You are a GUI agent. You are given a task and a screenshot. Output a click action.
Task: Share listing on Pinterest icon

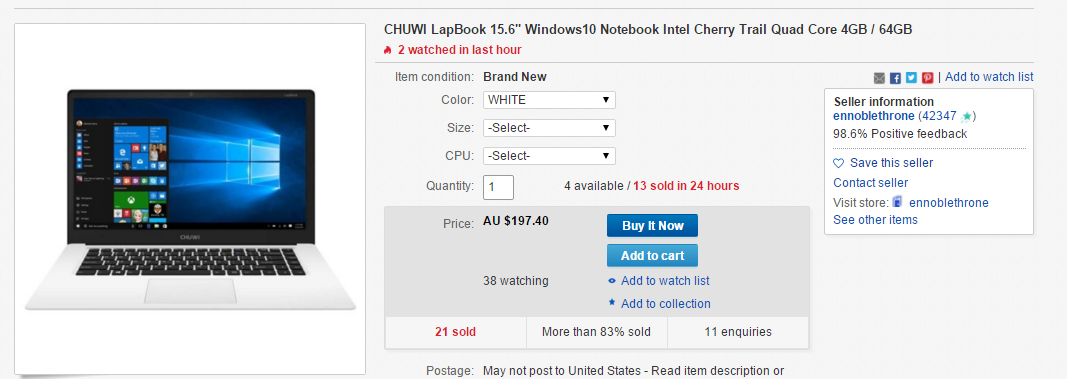928,78
